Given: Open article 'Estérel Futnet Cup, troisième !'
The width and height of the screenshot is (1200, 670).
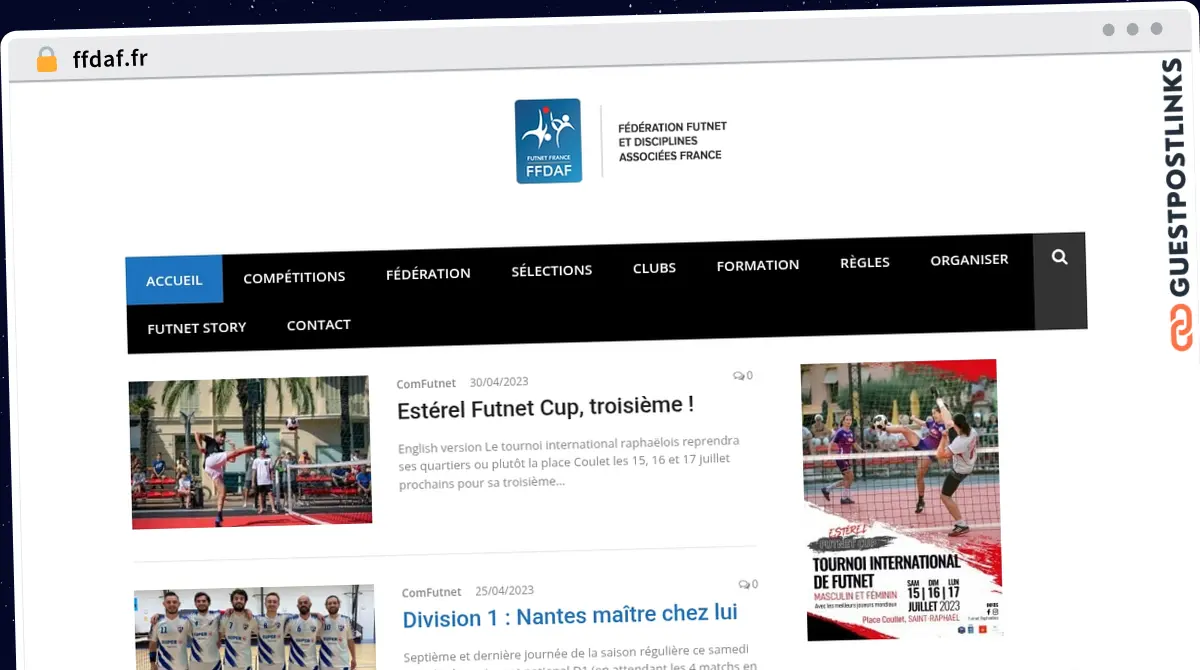Looking at the screenshot, I should (x=545, y=406).
